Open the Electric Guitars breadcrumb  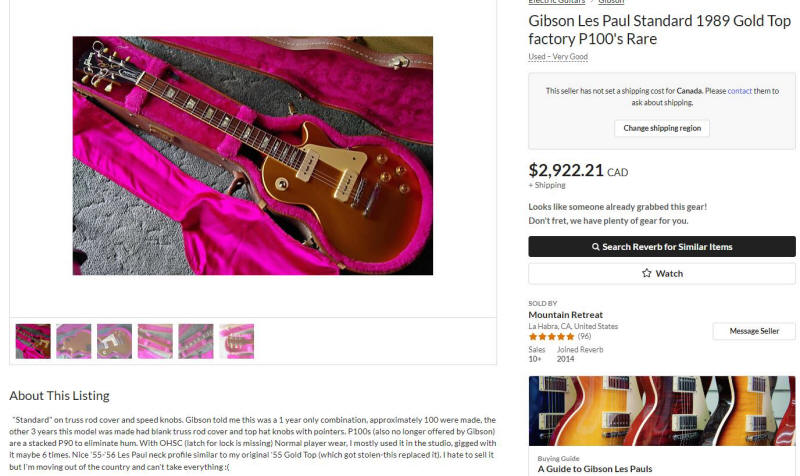click(556, 2)
